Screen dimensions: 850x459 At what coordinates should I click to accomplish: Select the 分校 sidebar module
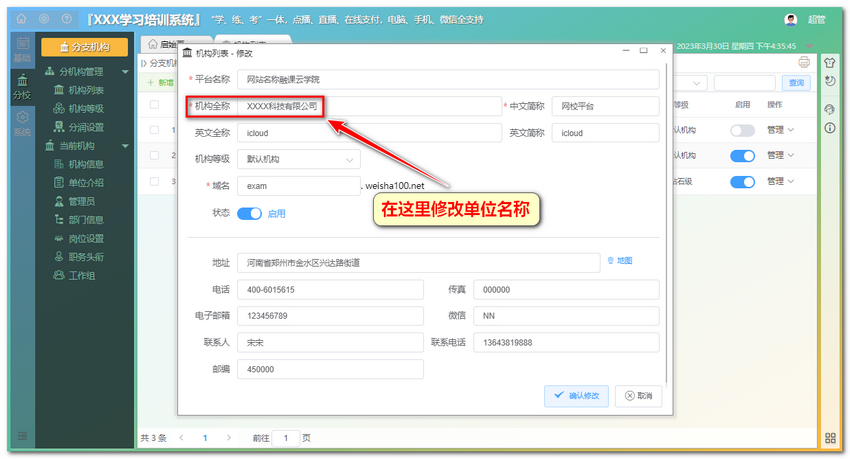coord(22,88)
